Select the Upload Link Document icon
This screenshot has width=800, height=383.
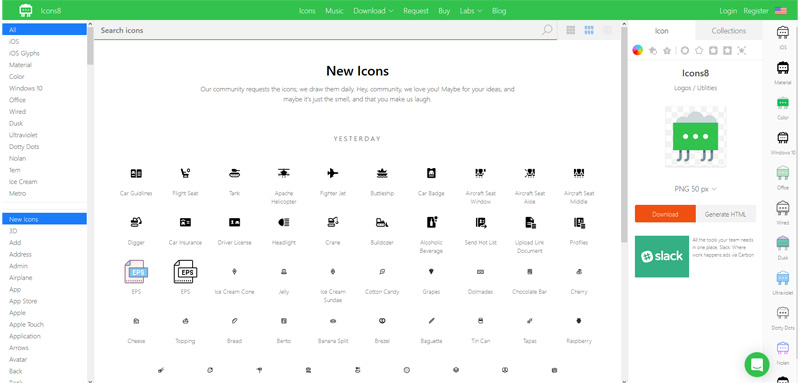[x=530, y=222]
